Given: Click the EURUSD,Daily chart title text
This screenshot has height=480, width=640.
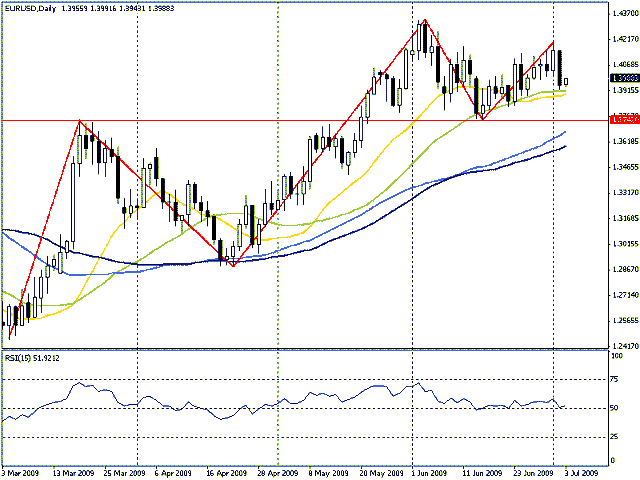Looking at the screenshot, I should 30,8.
